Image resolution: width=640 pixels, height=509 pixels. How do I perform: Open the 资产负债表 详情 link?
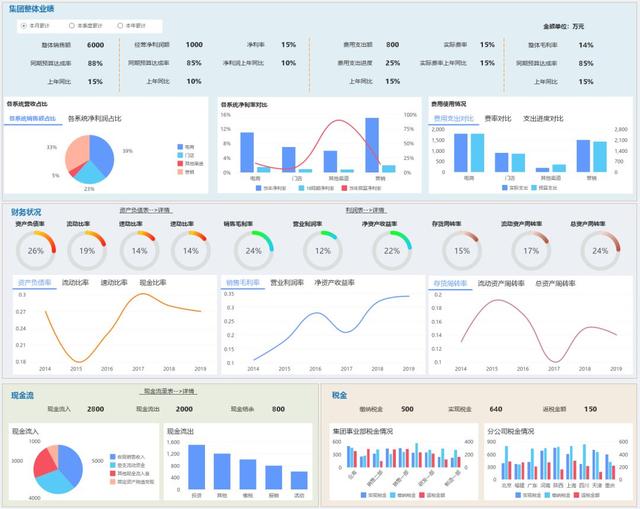(x=146, y=211)
